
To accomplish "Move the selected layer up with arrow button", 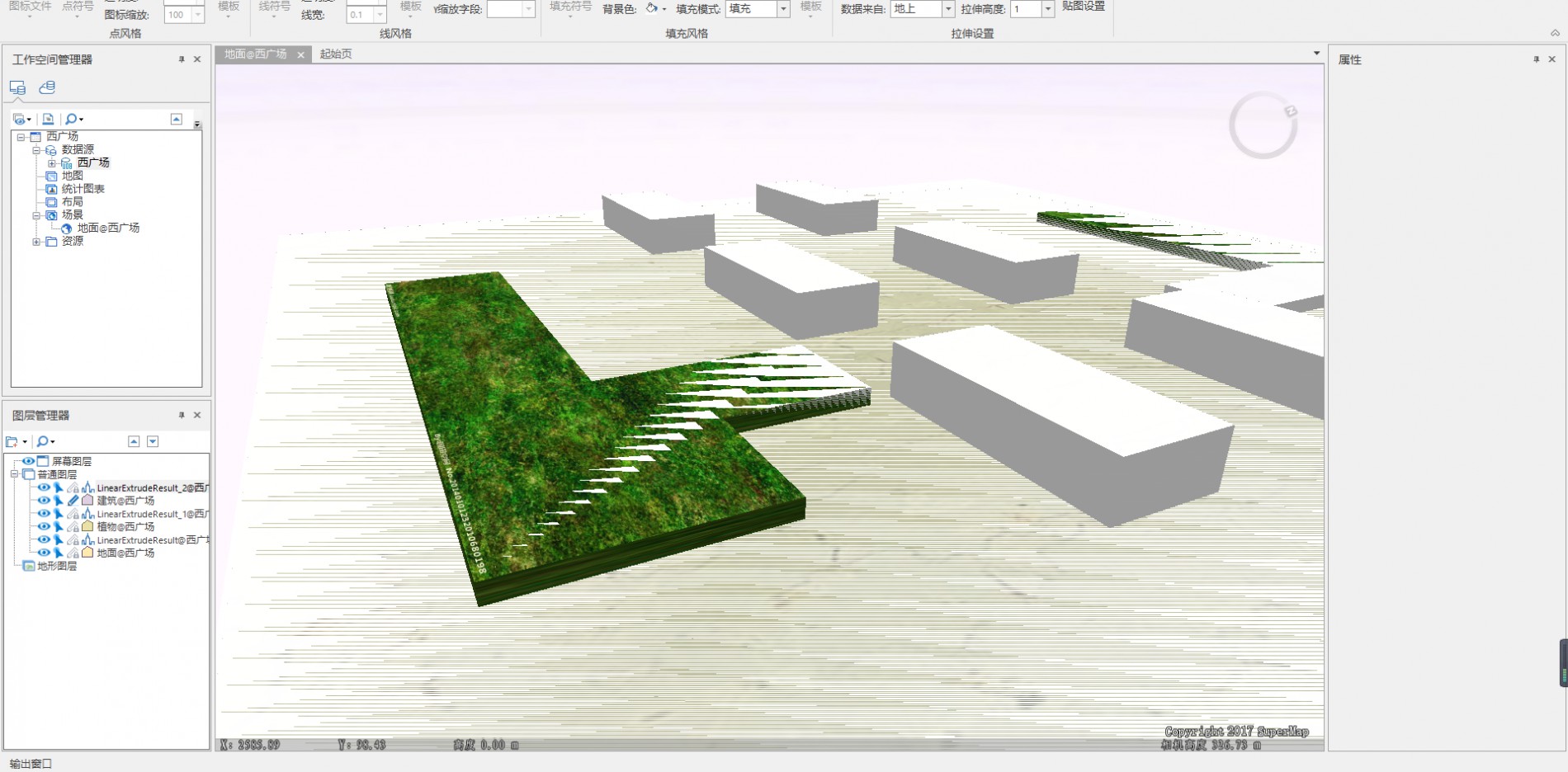I will tap(134, 442).
